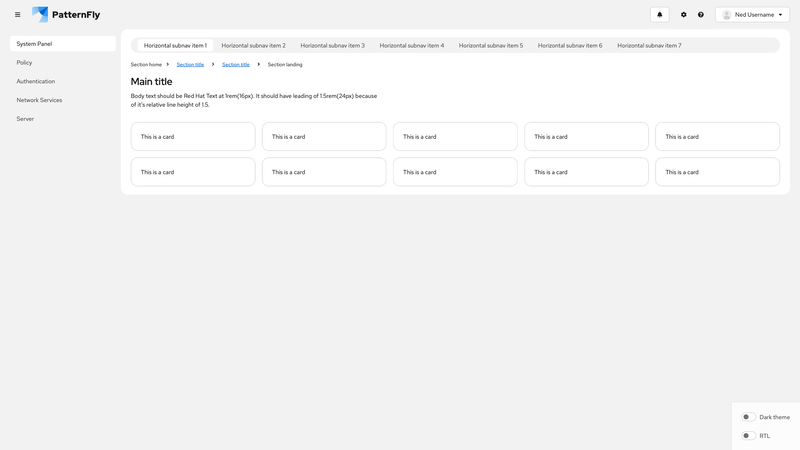Click the first Section title breadcrumb link

pyautogui.click(x=190, y=64)
